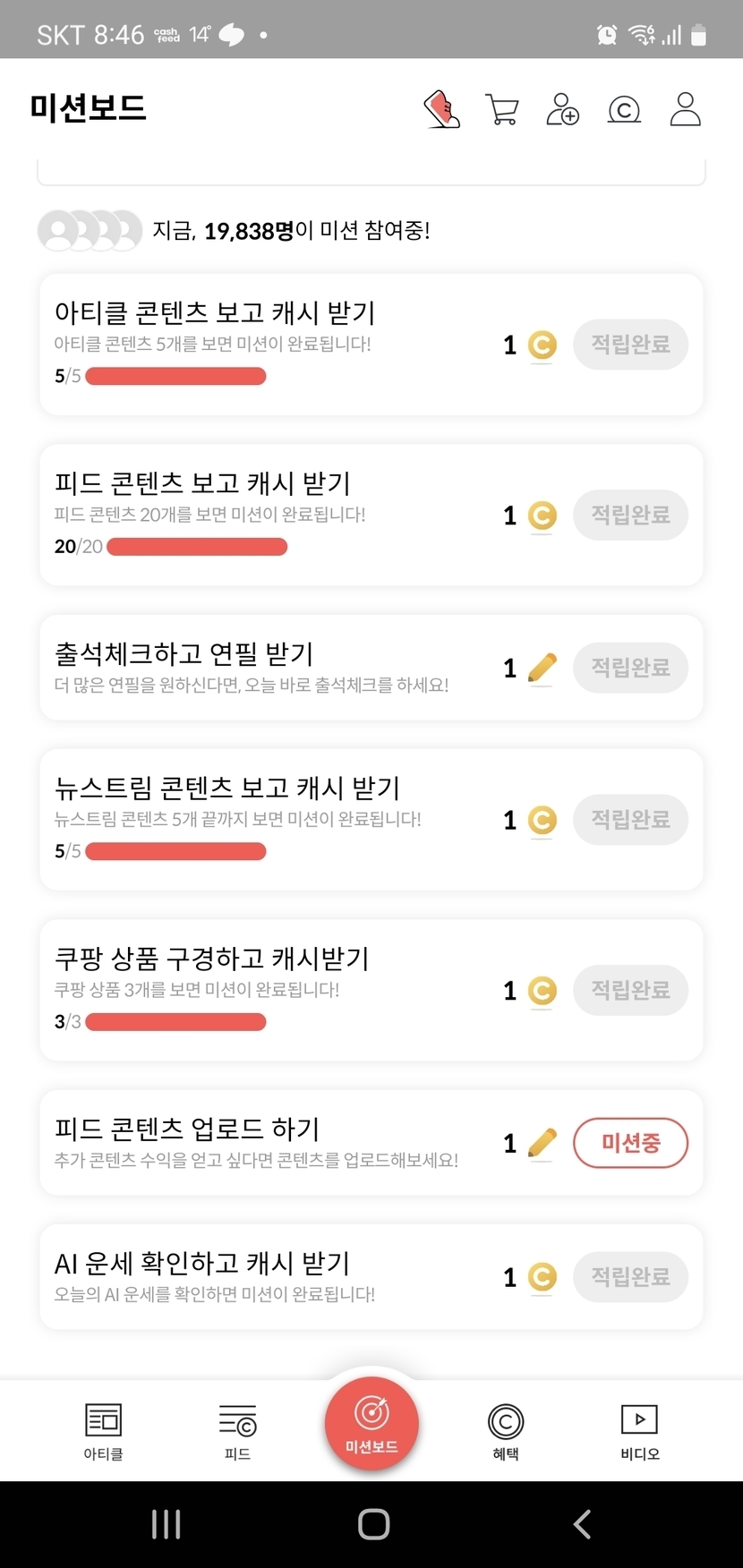743x1568 pixels.
Task: Go to the 혜택 tab
Action: point(506,1430)
